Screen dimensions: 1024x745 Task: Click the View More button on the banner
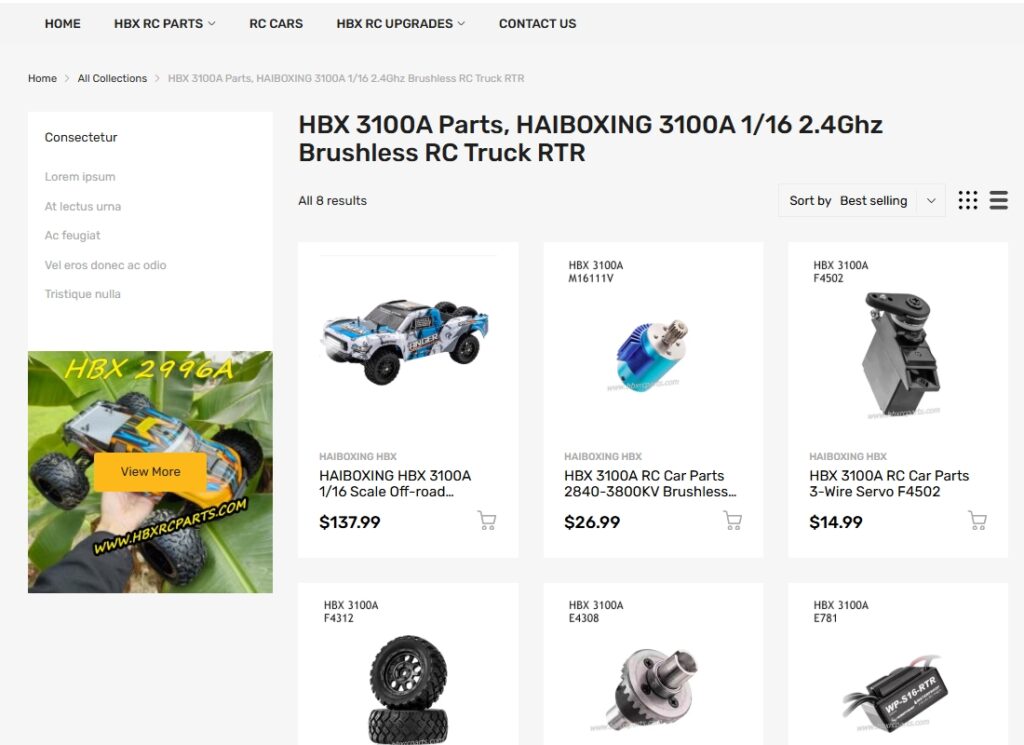tap(150, 471)
